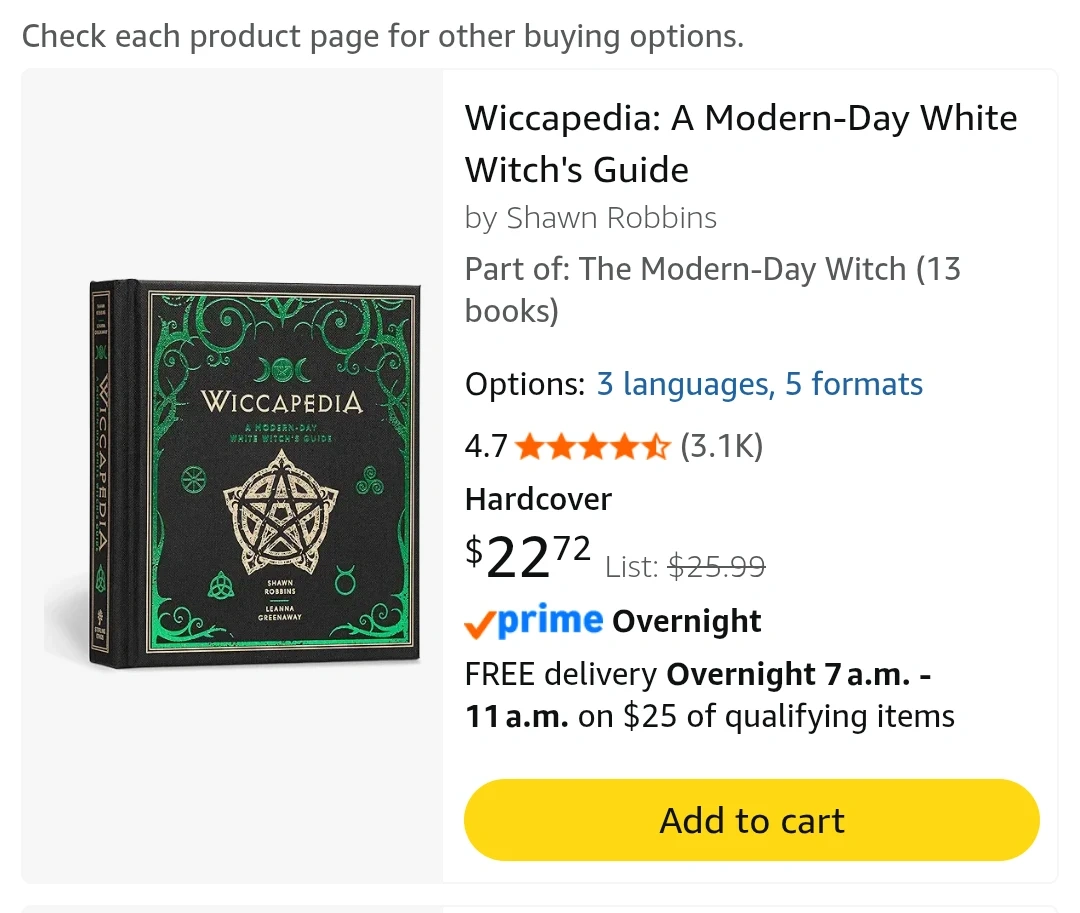Click author name Shawn Robbins

pyautogui.click(x=611, y=218)
